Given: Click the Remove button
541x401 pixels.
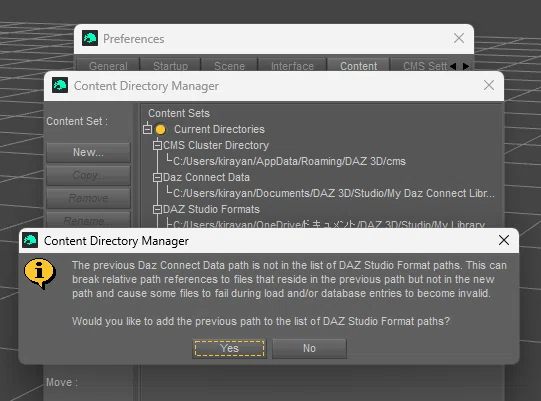Looking at the screenshot, I should (88, 198).
